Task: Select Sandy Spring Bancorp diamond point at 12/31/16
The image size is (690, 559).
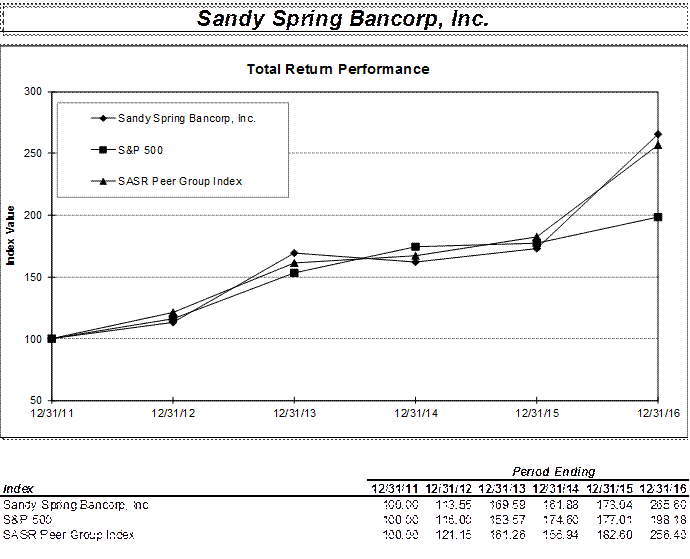Action: (657, 134)
